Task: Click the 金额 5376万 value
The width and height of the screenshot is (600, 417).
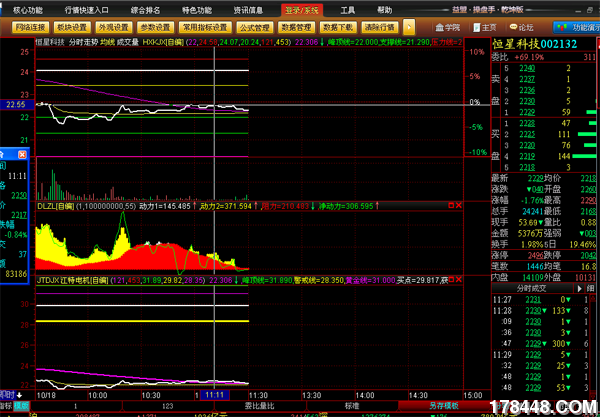Action: pyautogui.click(x=531, y=233)
